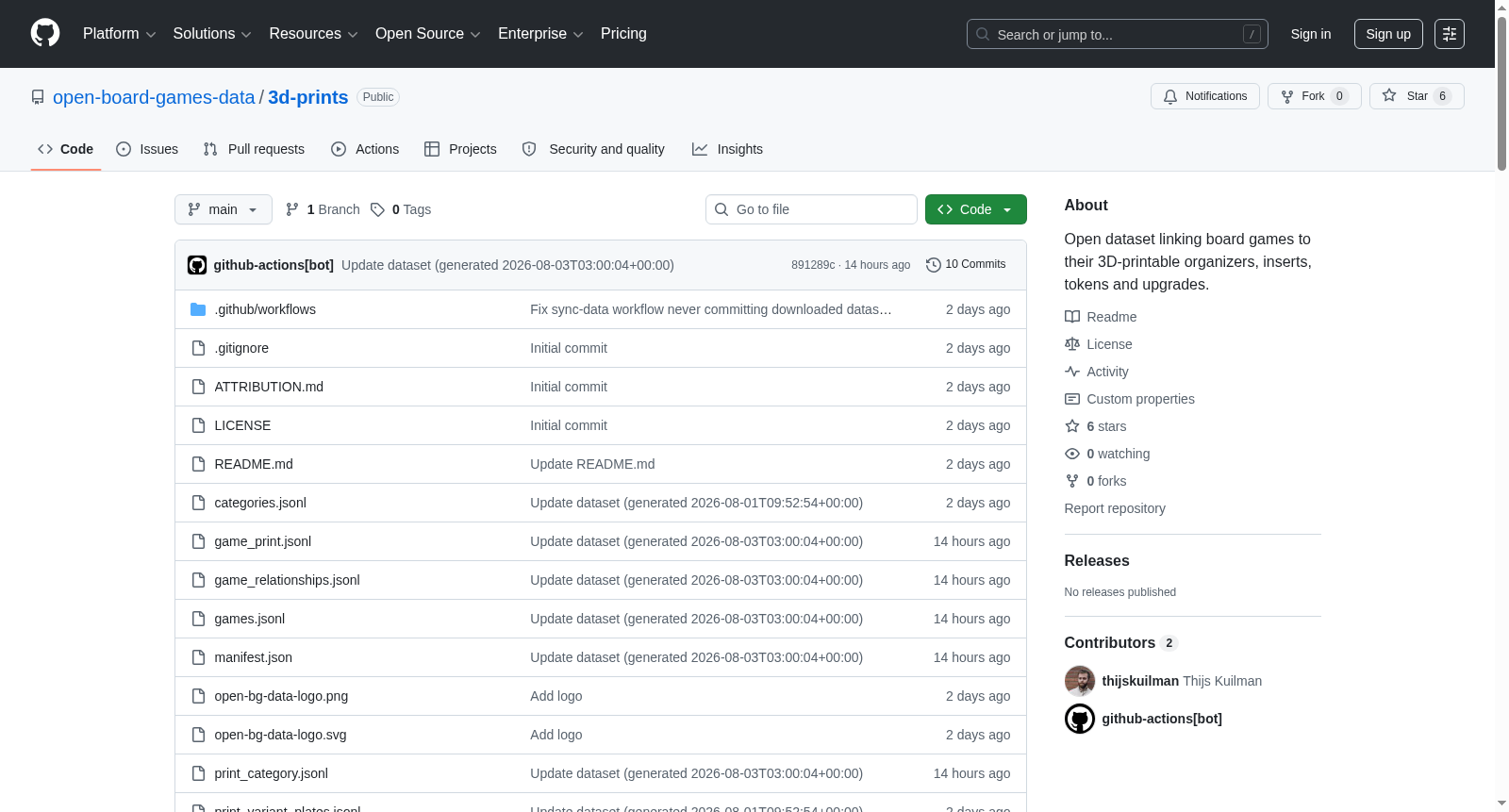The image size is (1509, 812).
Task: Click the scale icon beside License
Action: (x=1072, y=344)
